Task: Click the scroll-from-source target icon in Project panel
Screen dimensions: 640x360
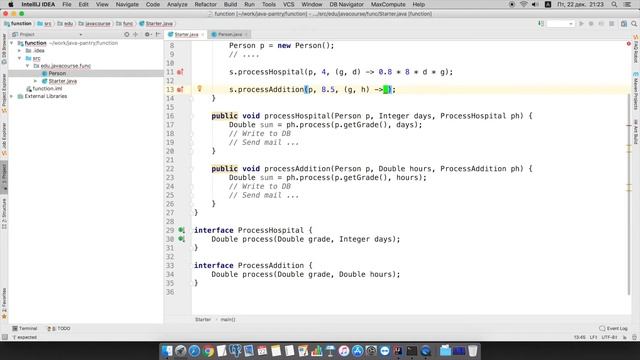Action: pyautogui.click(x=127, y=34)
